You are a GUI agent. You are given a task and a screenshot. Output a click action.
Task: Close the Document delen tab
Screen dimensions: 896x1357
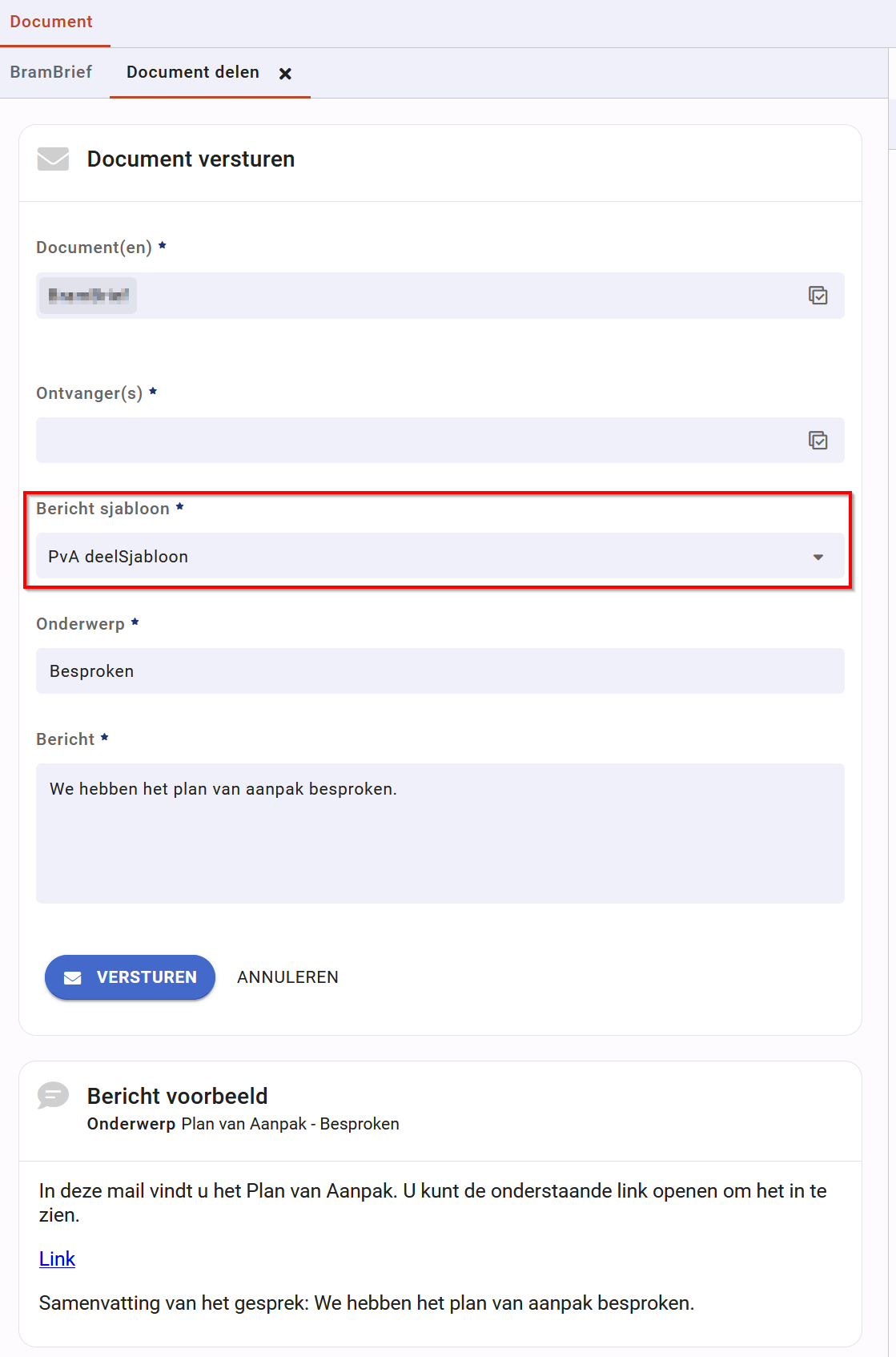285,74
